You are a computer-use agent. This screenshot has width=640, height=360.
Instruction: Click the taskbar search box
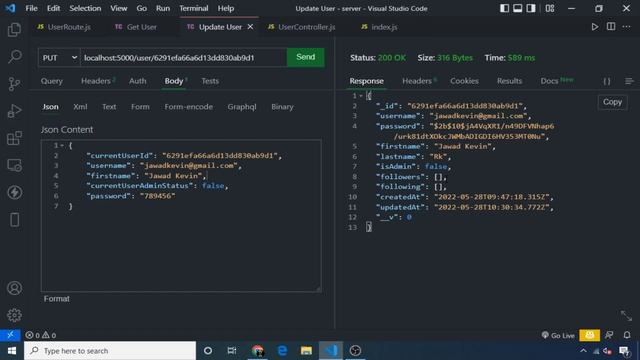click(x=110, y=351)
